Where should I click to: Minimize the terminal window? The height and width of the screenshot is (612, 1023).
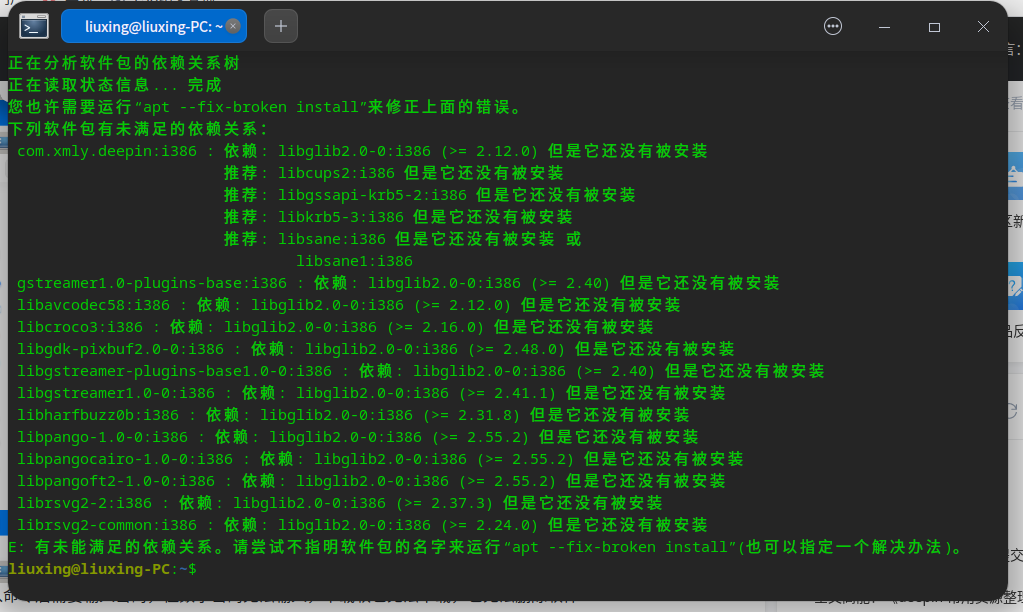click(884, 27)
